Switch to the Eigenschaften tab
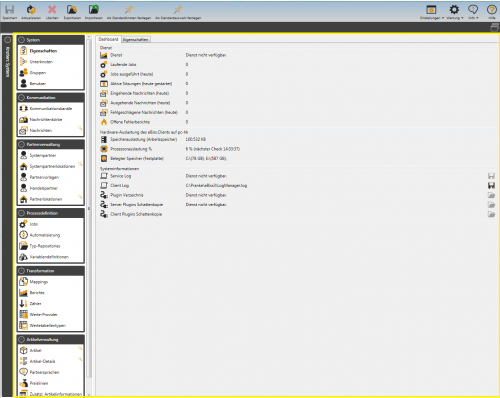 135,40
